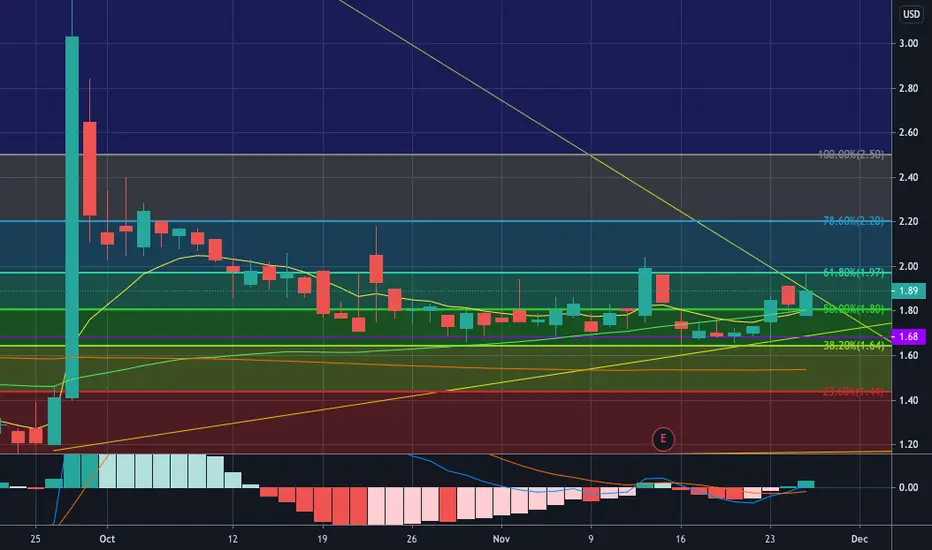The height and width of the screenshot is (550, 932).
Task: Click the 61.80%(1.97) Fibonacci label
Action: tap(853, 272)
